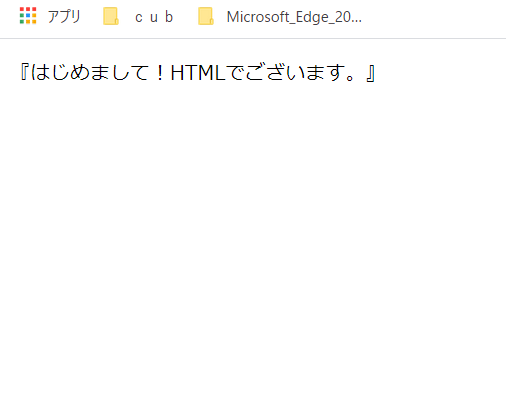
Task: Click the Microsoft_Edge_20 folder icon
Action: (x=206, y=16)
